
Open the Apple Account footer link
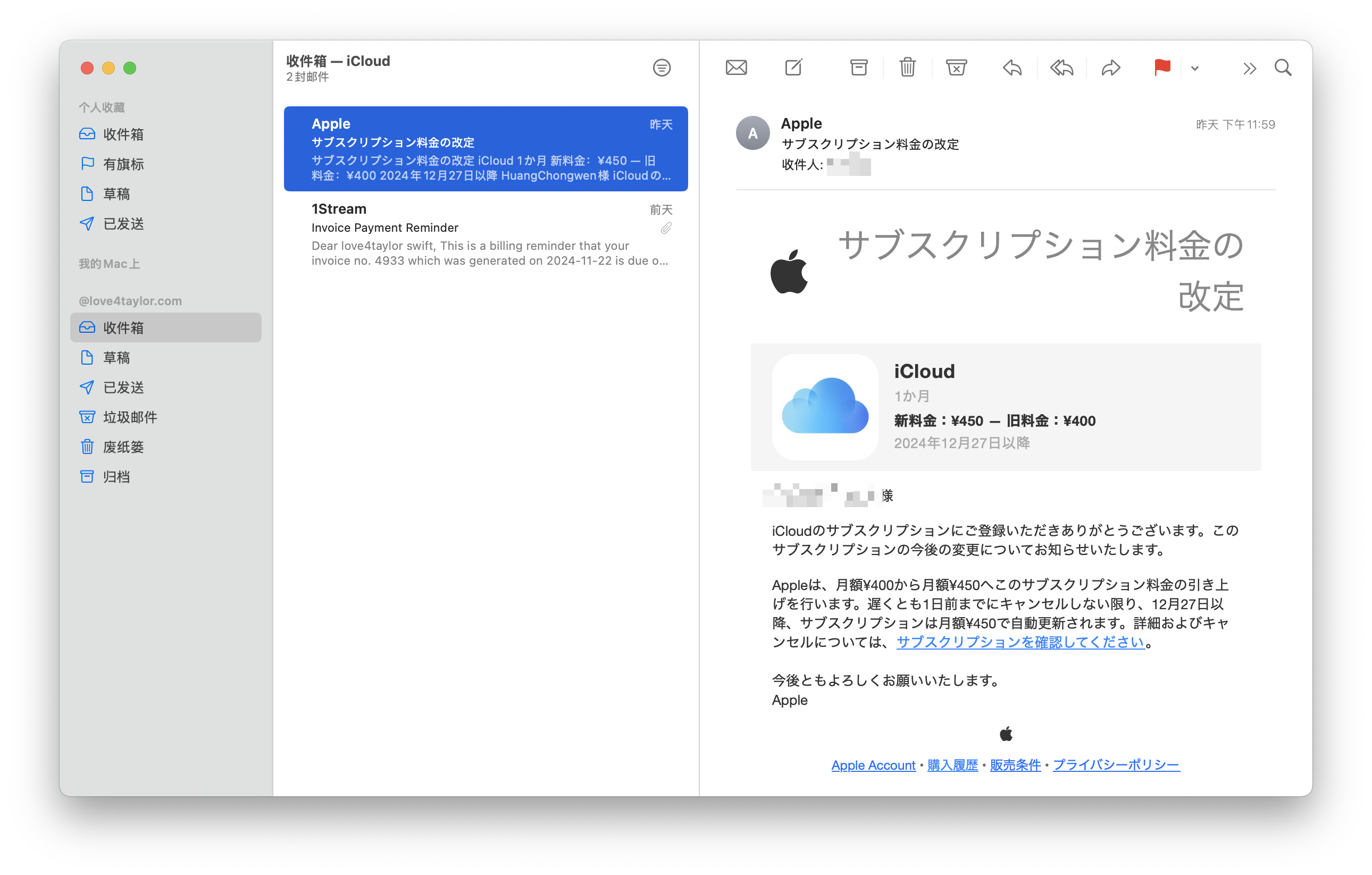873,765
